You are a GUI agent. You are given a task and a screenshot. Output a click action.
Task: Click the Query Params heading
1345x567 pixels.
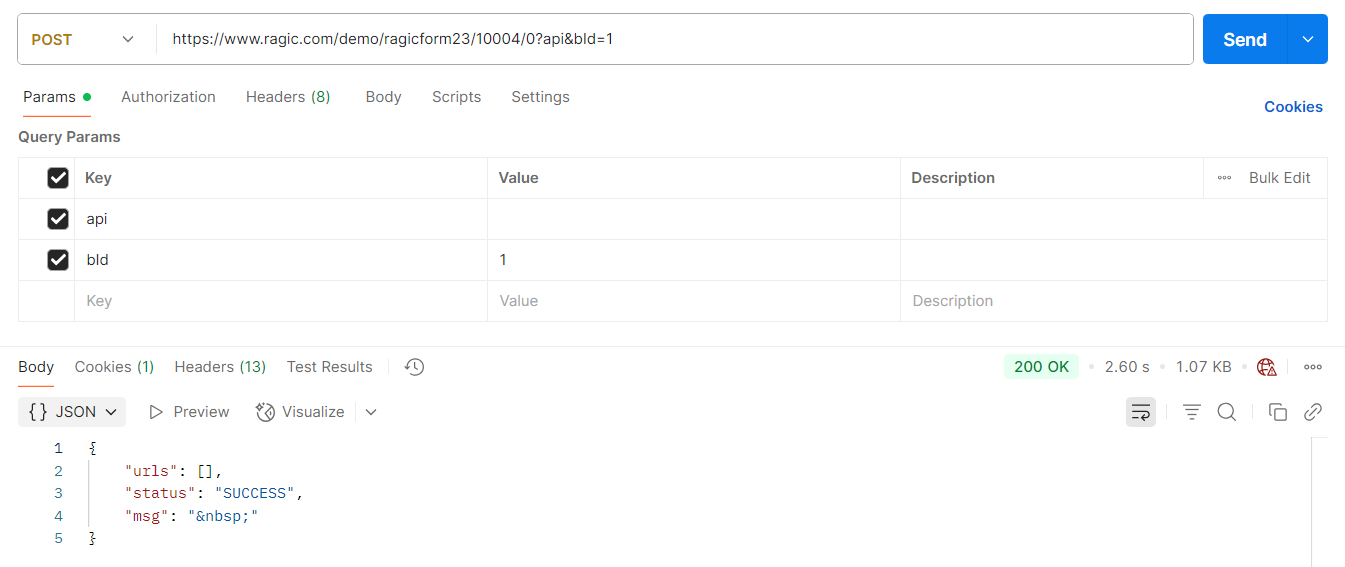pos(69,137)
